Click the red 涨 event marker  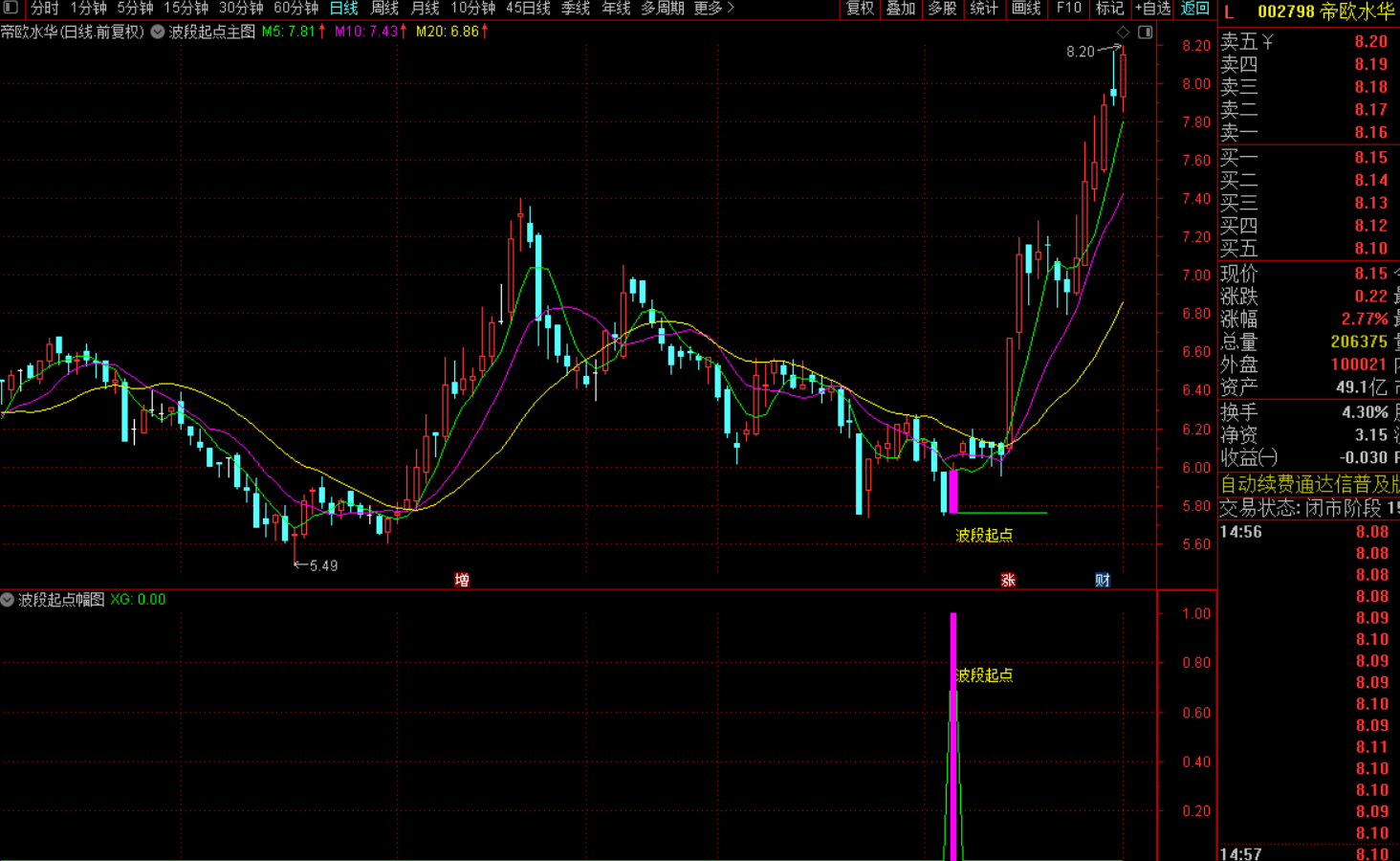tap(1008, 580)
